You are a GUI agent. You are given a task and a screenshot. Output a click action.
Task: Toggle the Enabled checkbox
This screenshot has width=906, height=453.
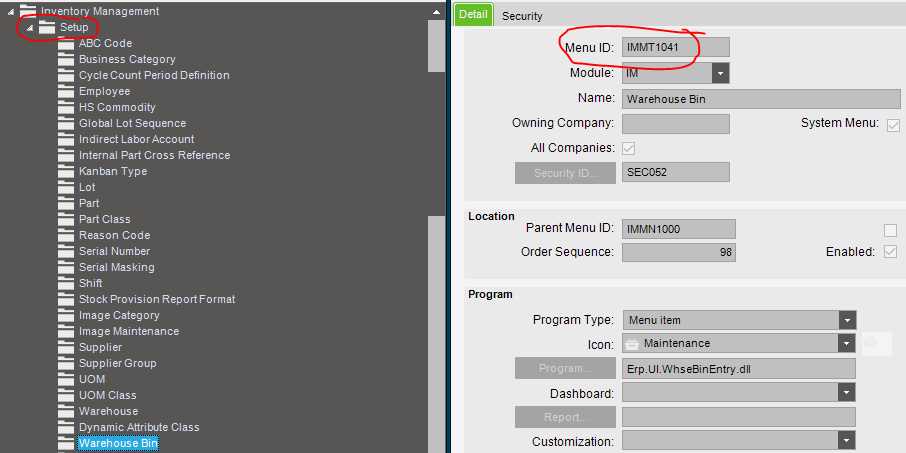click(x=890, y=252)
